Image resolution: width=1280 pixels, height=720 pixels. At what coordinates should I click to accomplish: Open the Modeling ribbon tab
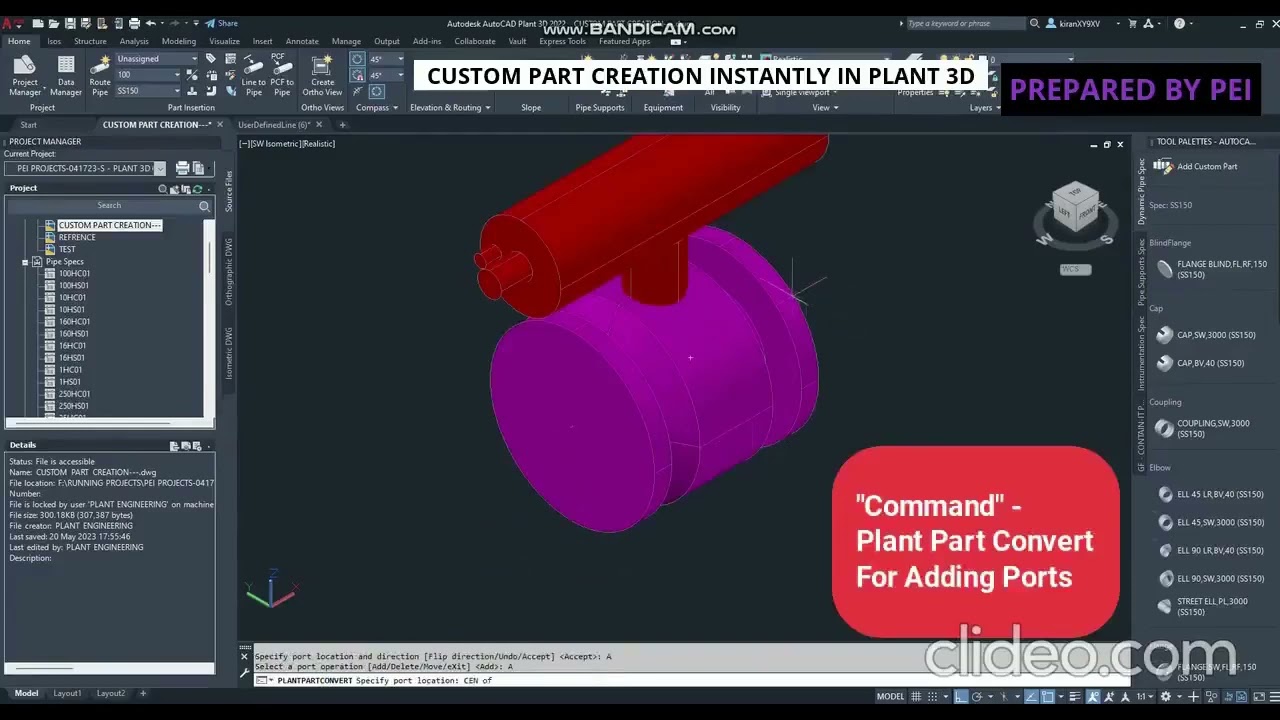[x=179, y=41]
